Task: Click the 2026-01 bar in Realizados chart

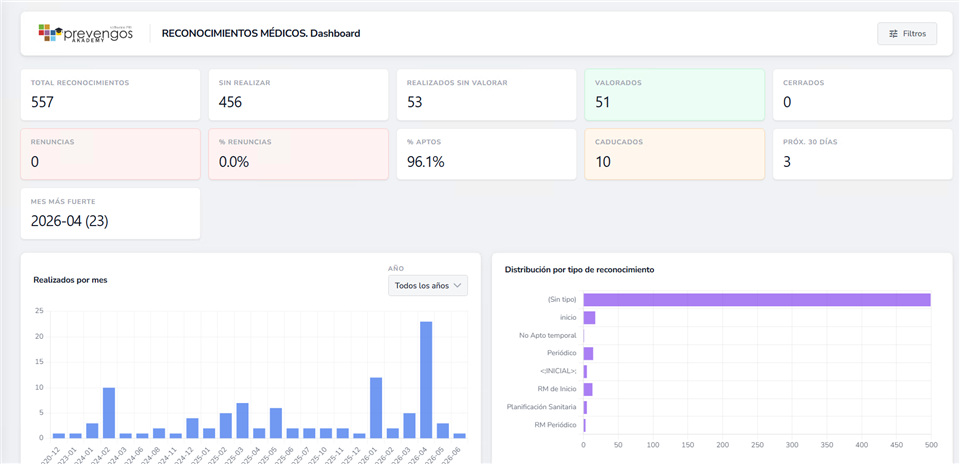Action: click(376, 408)
